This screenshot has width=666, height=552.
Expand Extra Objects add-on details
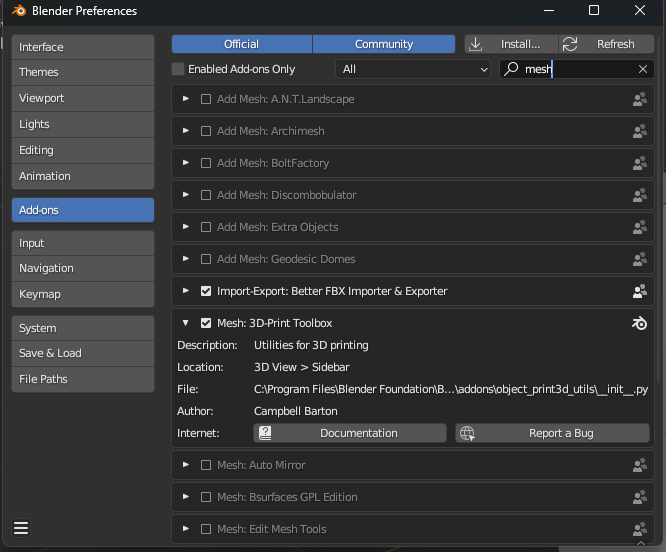coord(186,227)
